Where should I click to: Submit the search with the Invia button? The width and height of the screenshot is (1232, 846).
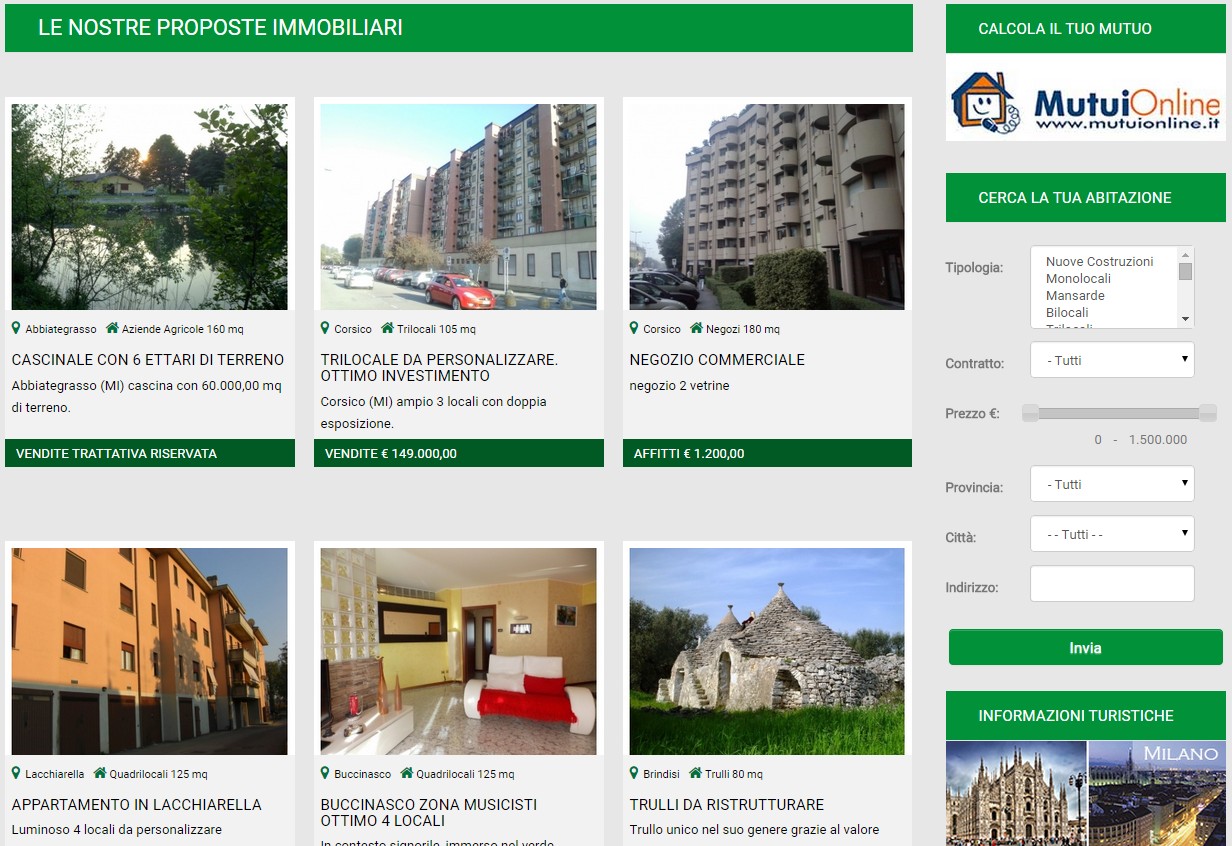pyautogui.click(x=1085, y=648)
